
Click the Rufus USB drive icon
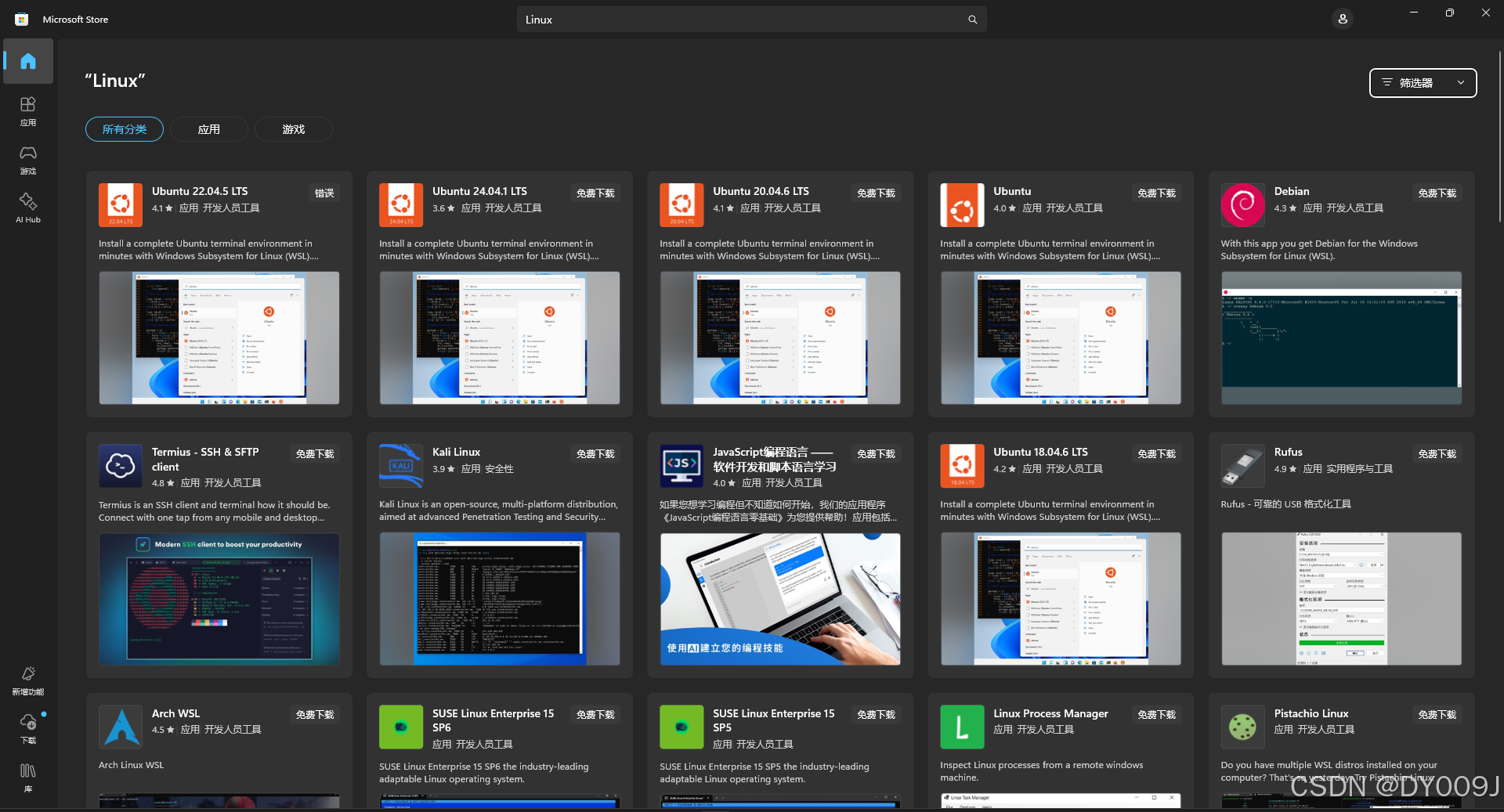(1242, 466)
